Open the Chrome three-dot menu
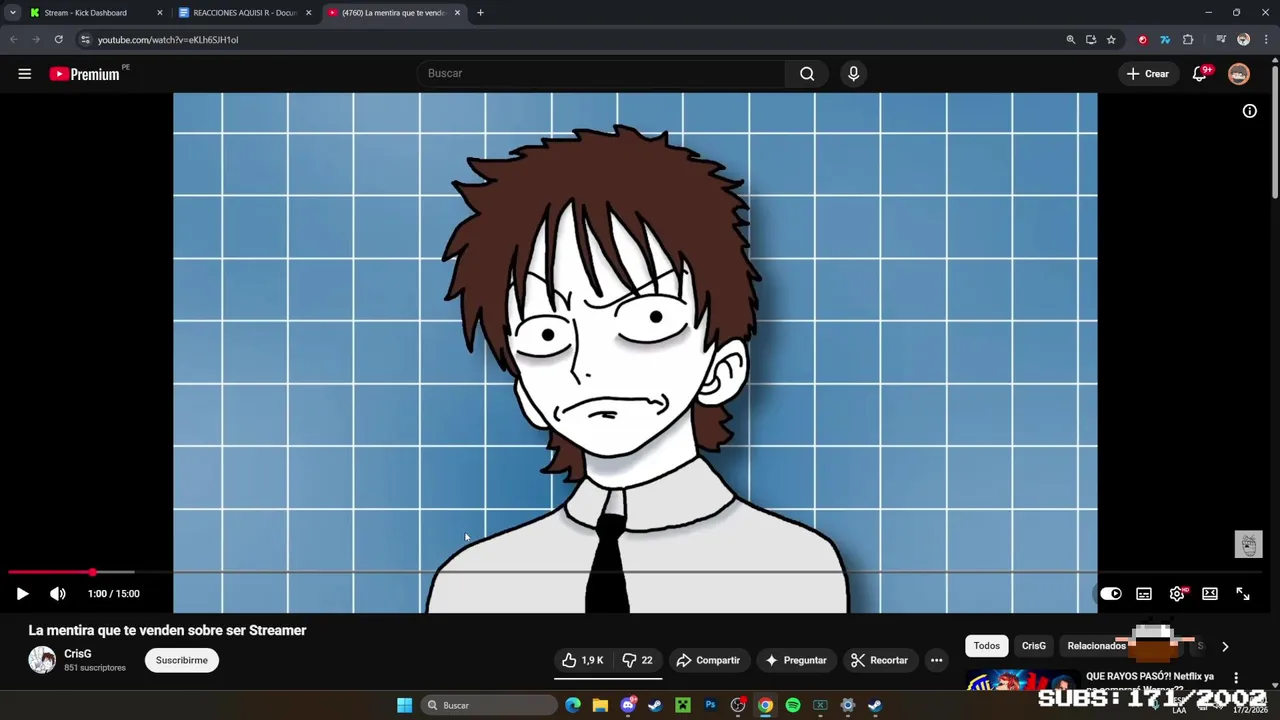 [1265, 40]
